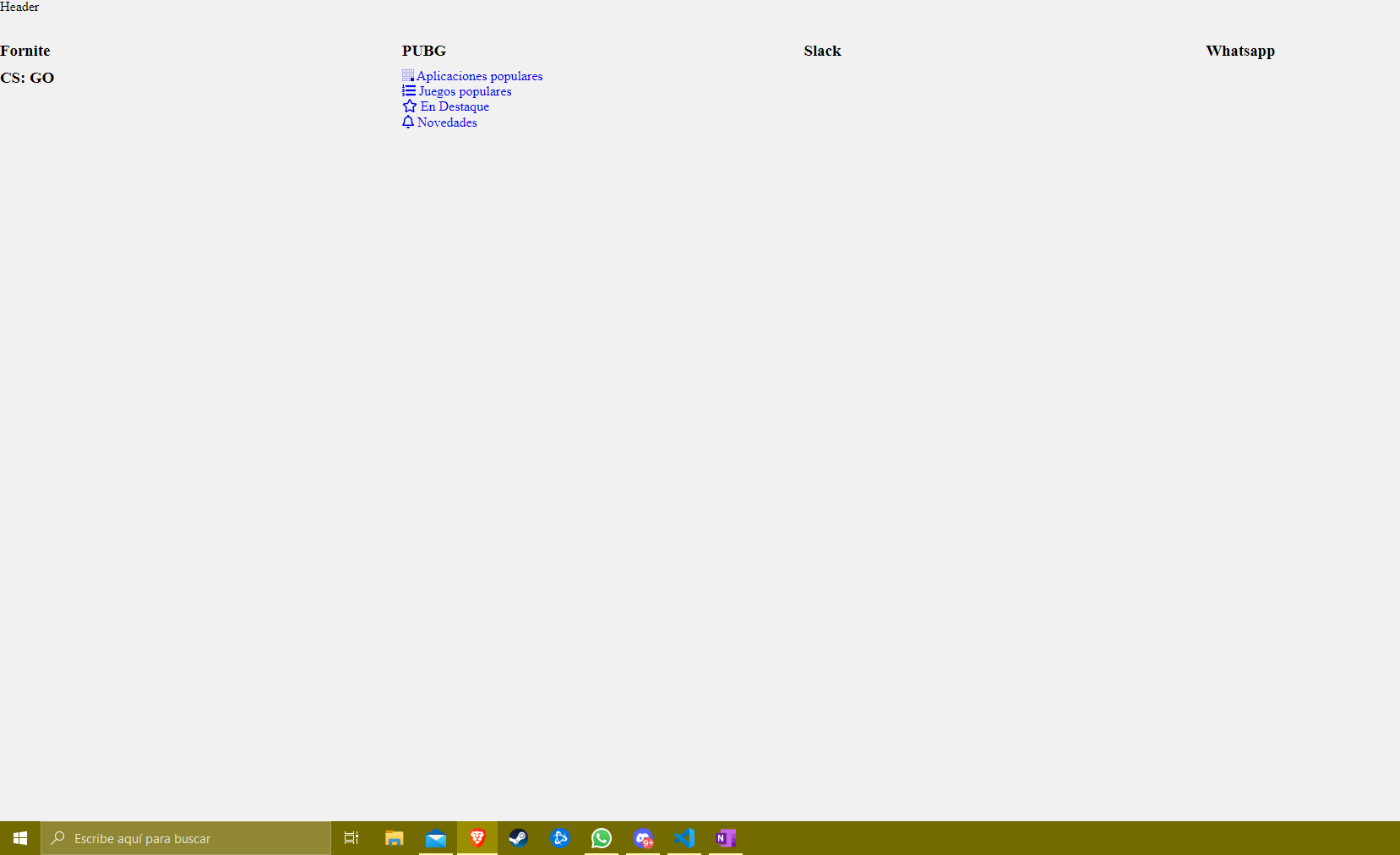Open Steam from the taskbar
This screenshot has height=855, width=1400.
pos(519,838)
